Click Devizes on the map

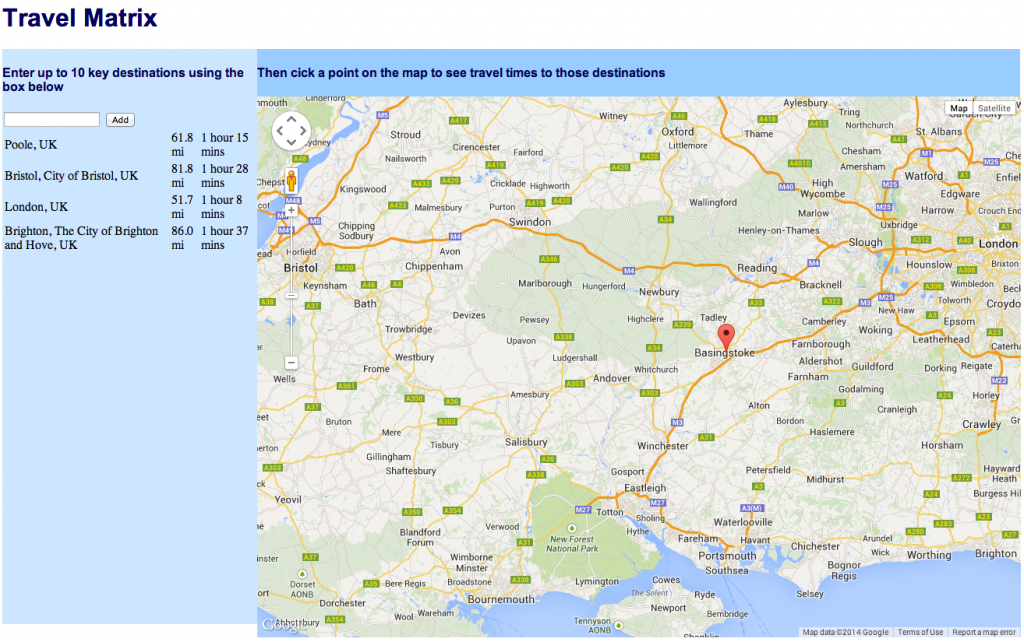[x=469, y=315]
